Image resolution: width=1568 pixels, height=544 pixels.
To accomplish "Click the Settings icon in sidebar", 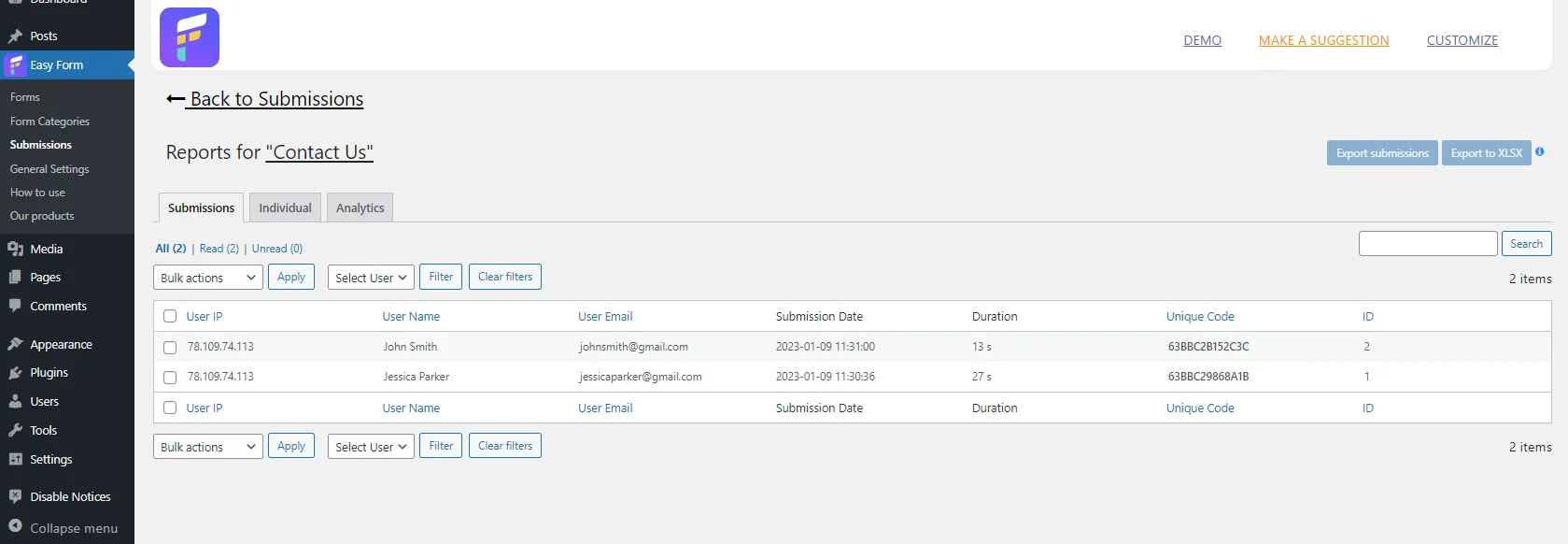I will point(15,459).
